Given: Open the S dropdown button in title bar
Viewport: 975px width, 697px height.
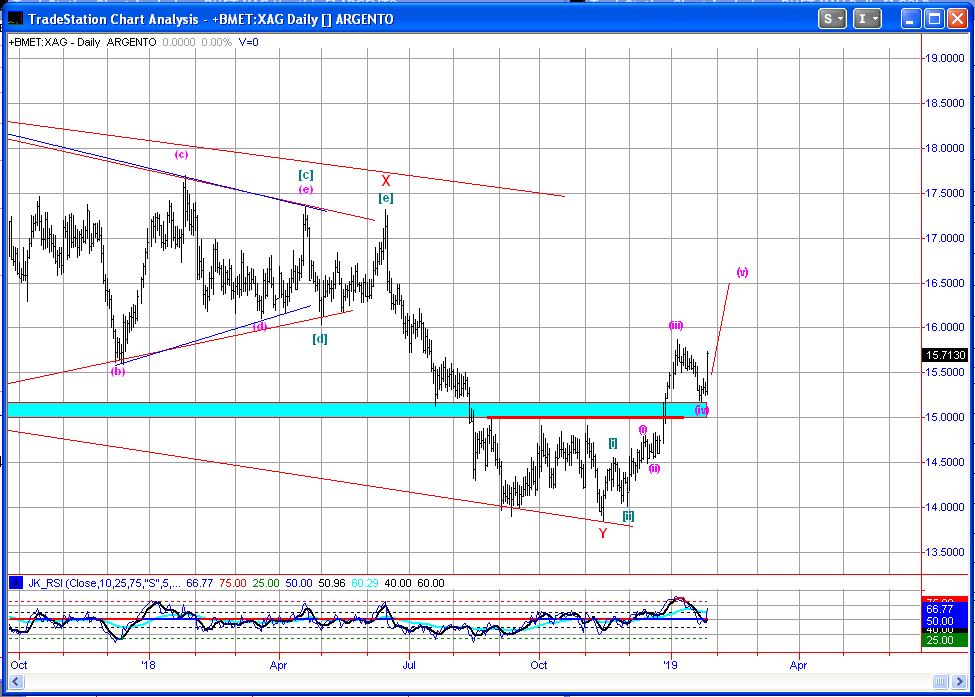Looking at the screenshot, I should (x=831, y=19).
